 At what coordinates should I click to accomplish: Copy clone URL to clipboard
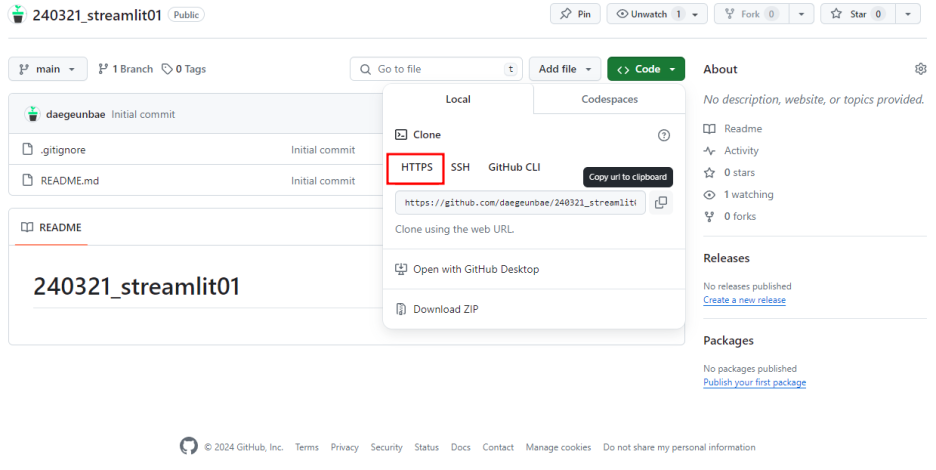click(x=661, y=202)
